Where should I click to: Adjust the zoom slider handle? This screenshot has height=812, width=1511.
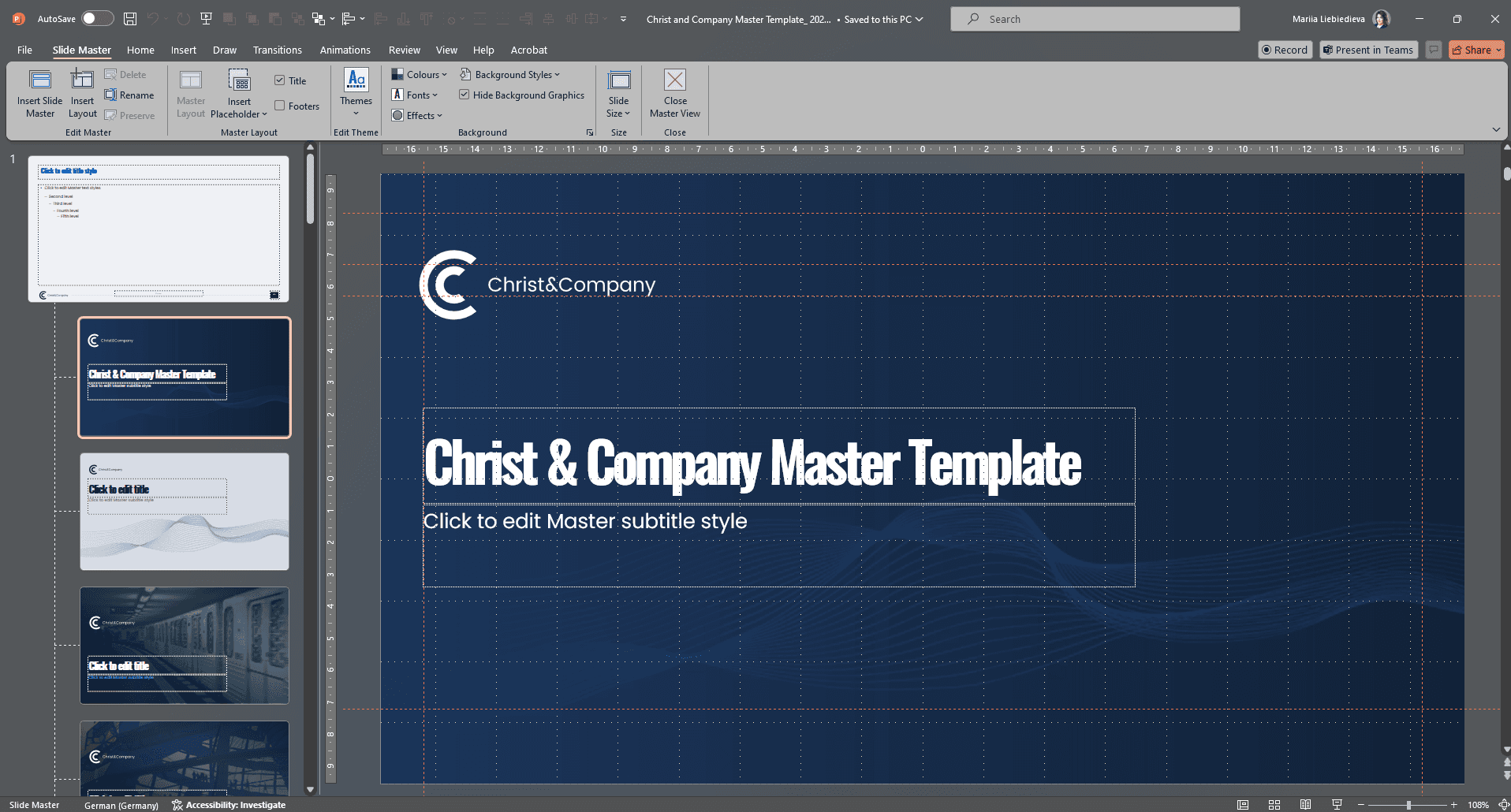click(x=1408, y=805)
